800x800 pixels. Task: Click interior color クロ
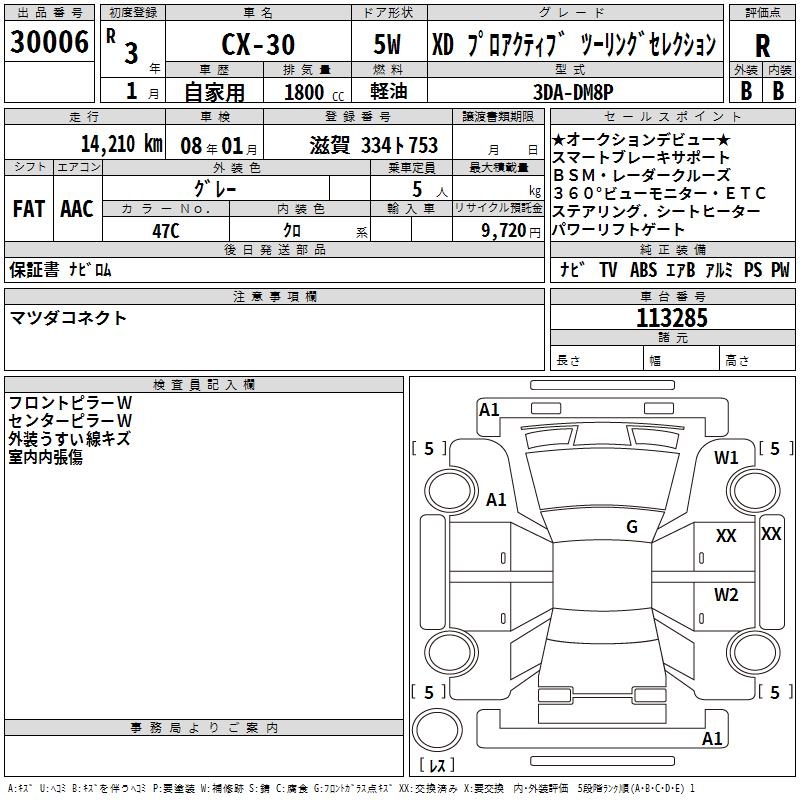click(292, 231)
